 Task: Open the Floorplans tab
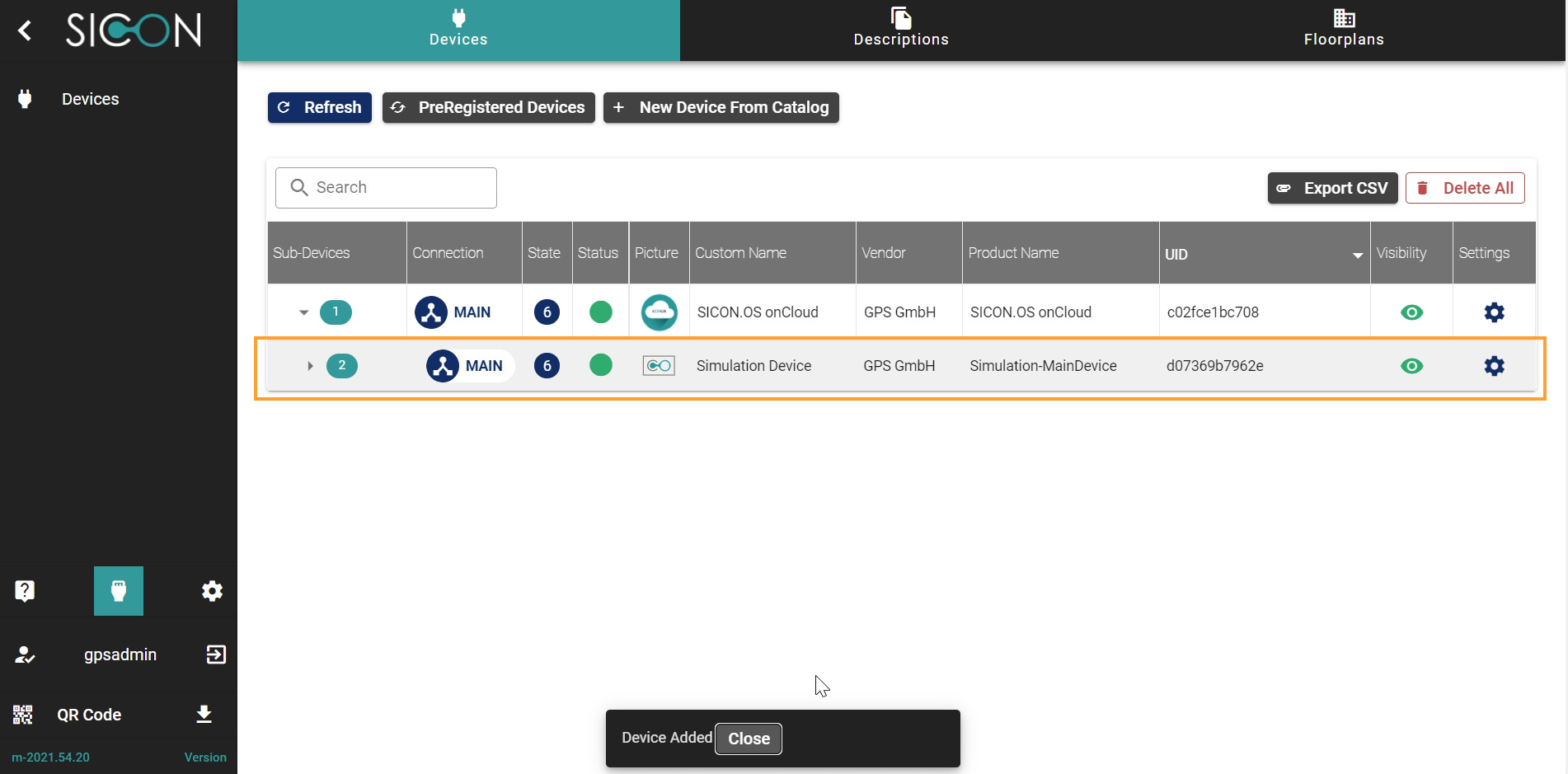pos(1343,30)
